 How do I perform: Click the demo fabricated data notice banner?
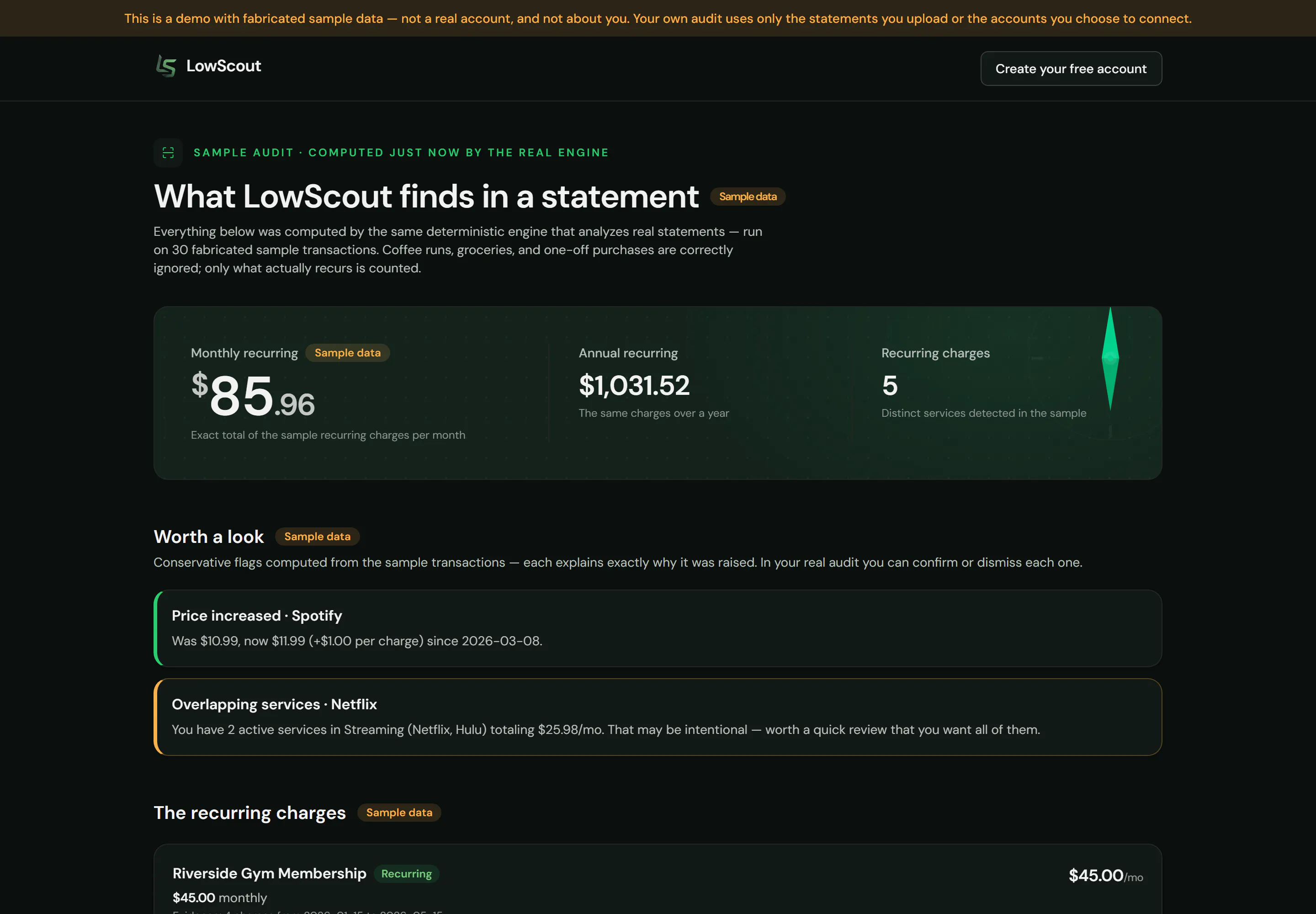click(658, 18)
